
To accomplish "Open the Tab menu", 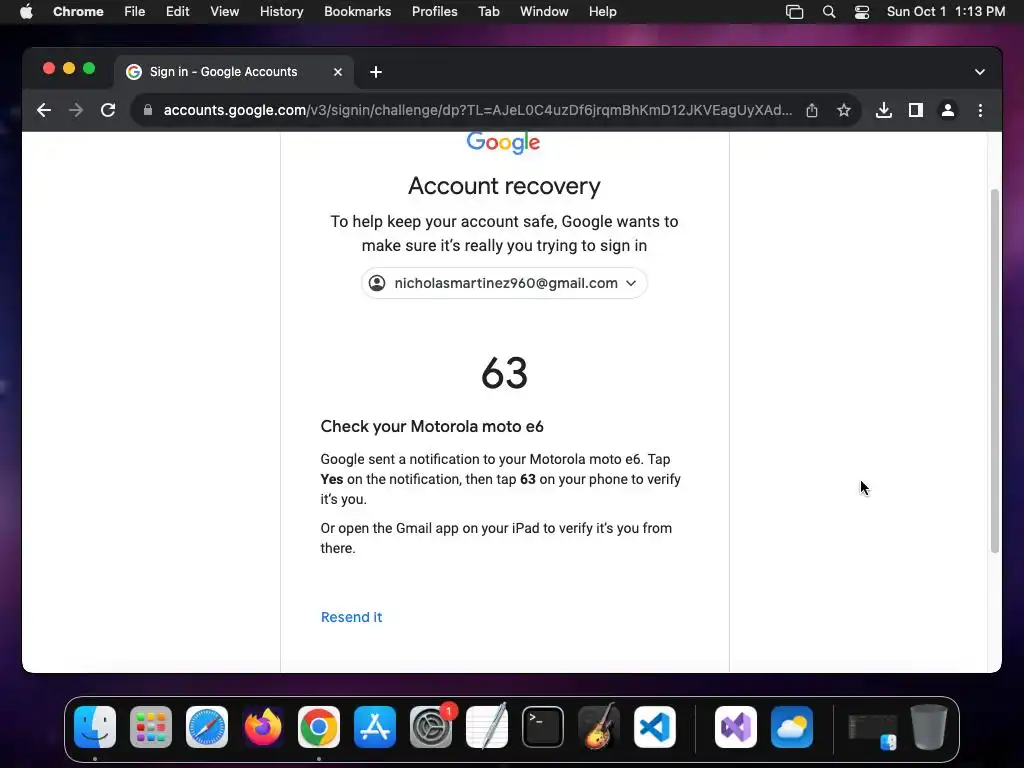I will click(488, 12).
